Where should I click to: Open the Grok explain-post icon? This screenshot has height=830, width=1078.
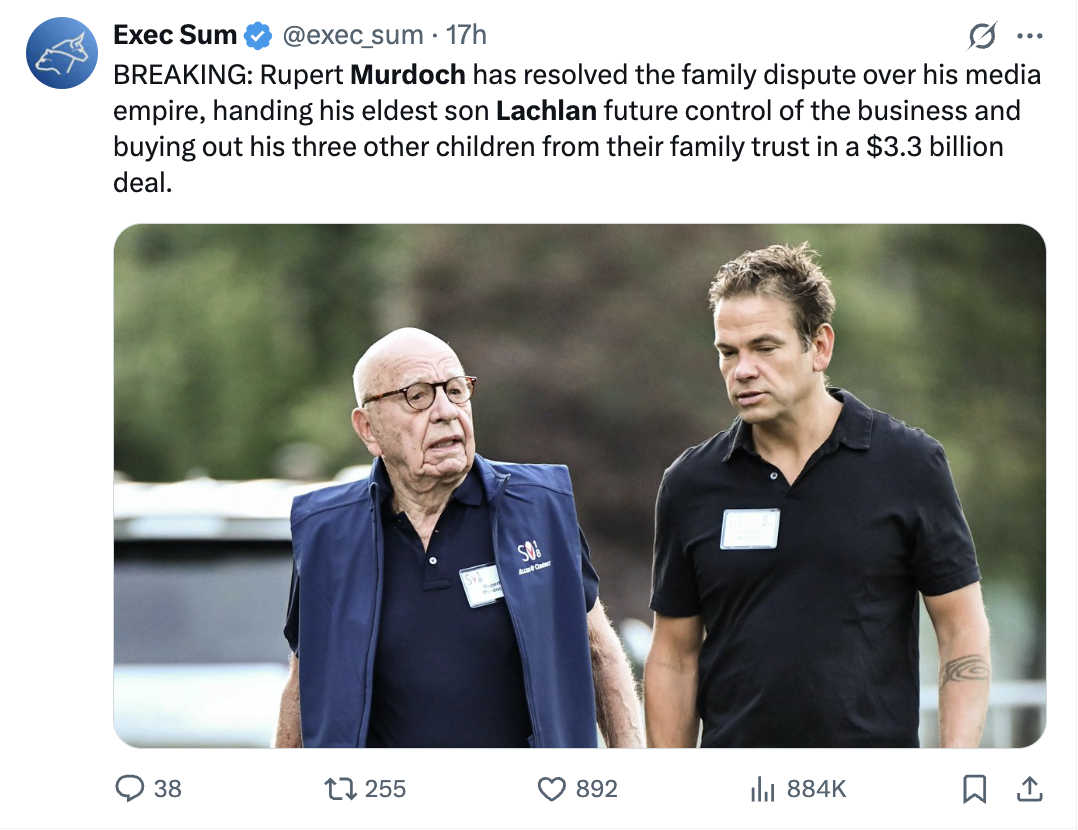point(982,36)
